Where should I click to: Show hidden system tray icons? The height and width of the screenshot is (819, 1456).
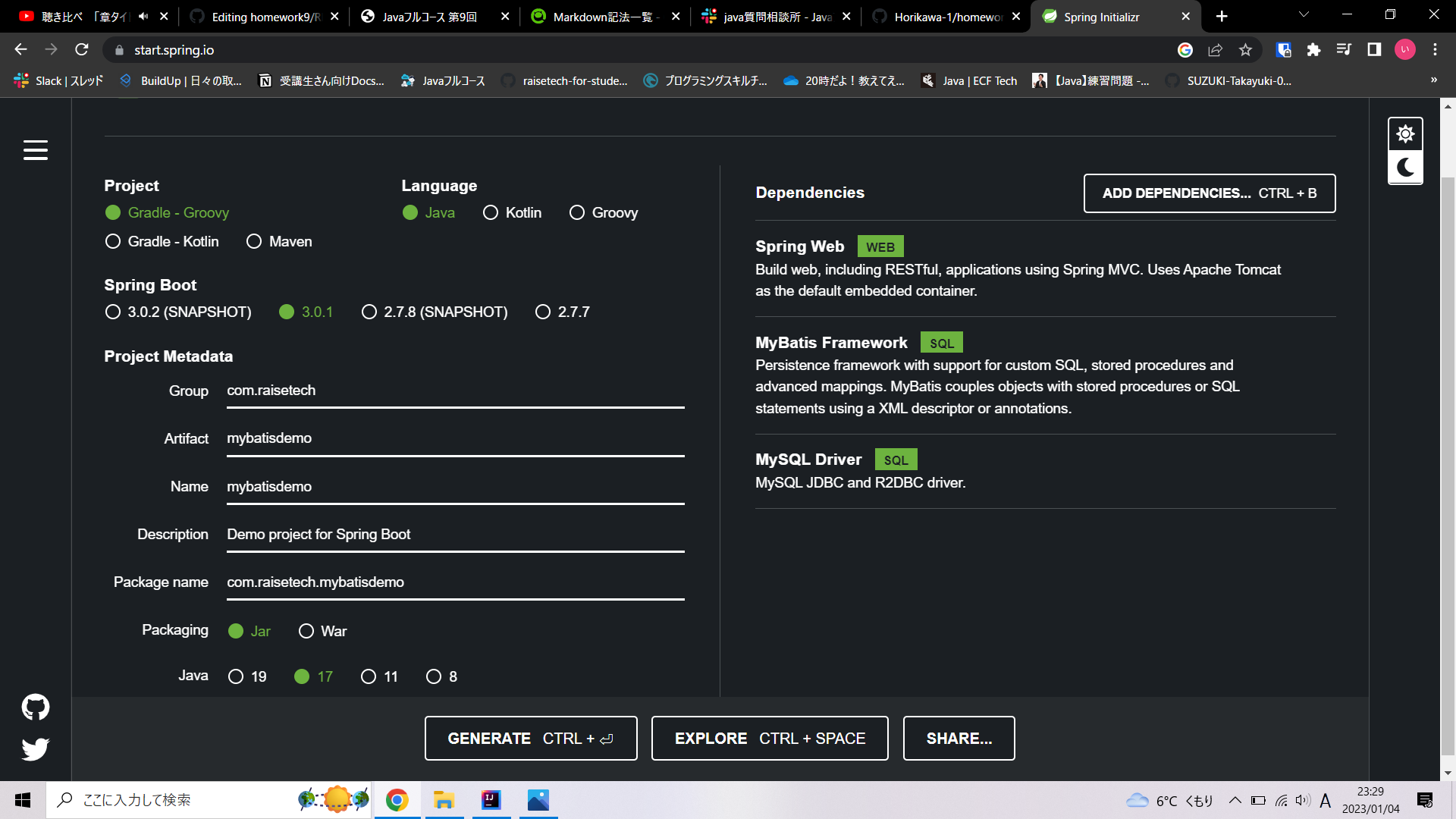click(1235, 799)
